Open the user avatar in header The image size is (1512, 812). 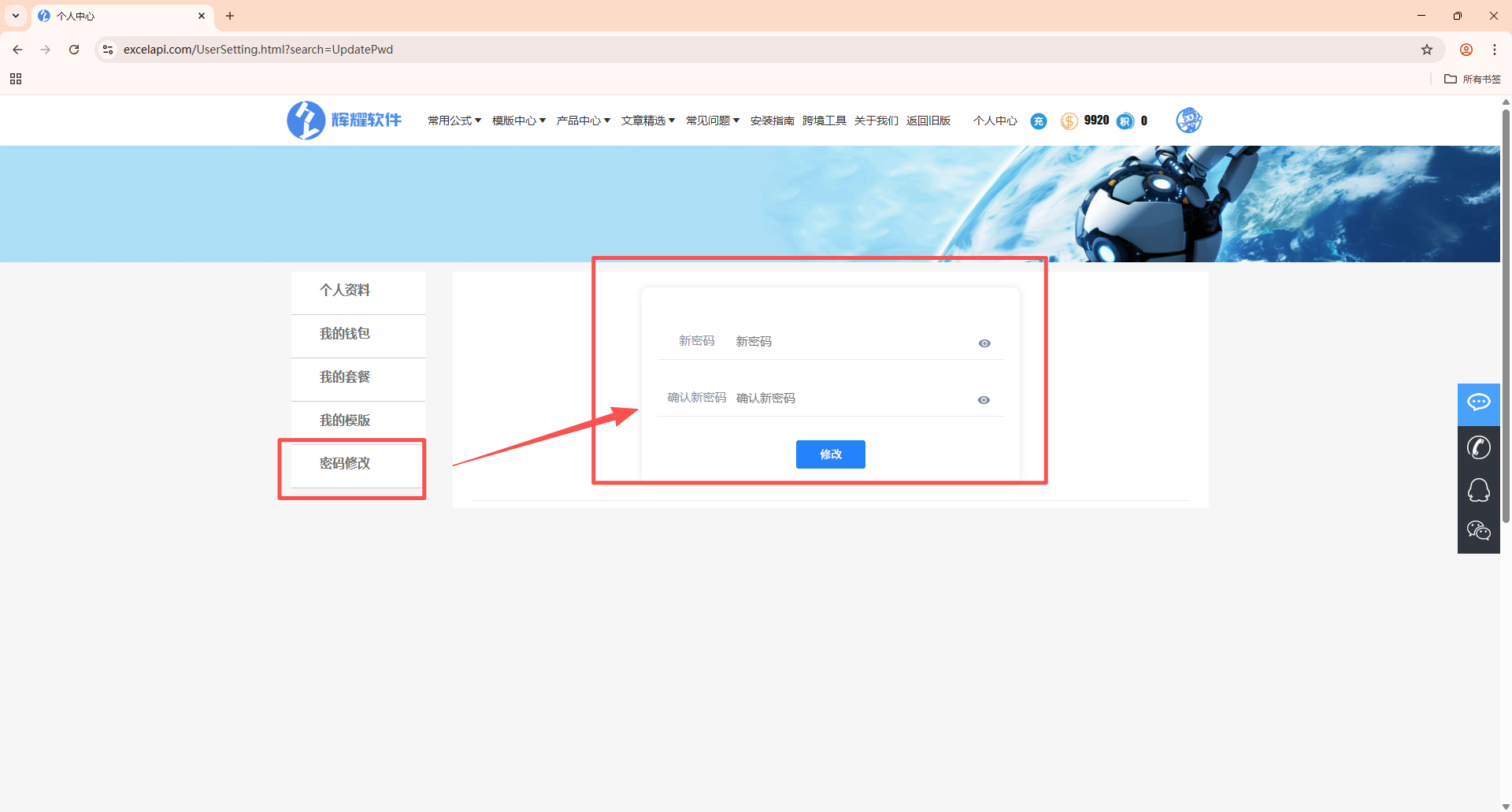click(x=1188, y=121)
